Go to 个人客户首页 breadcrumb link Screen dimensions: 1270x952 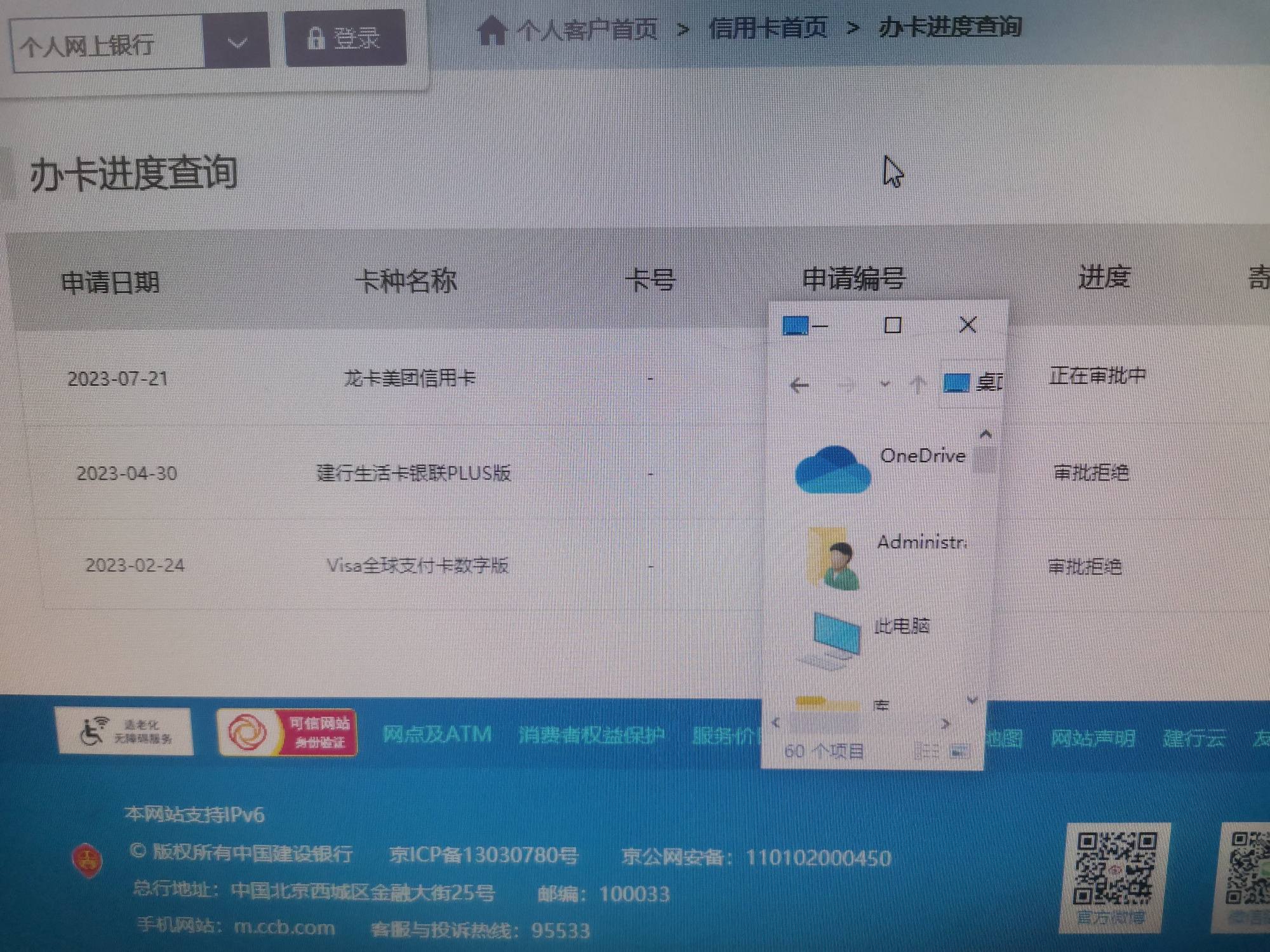coord(587,29)
